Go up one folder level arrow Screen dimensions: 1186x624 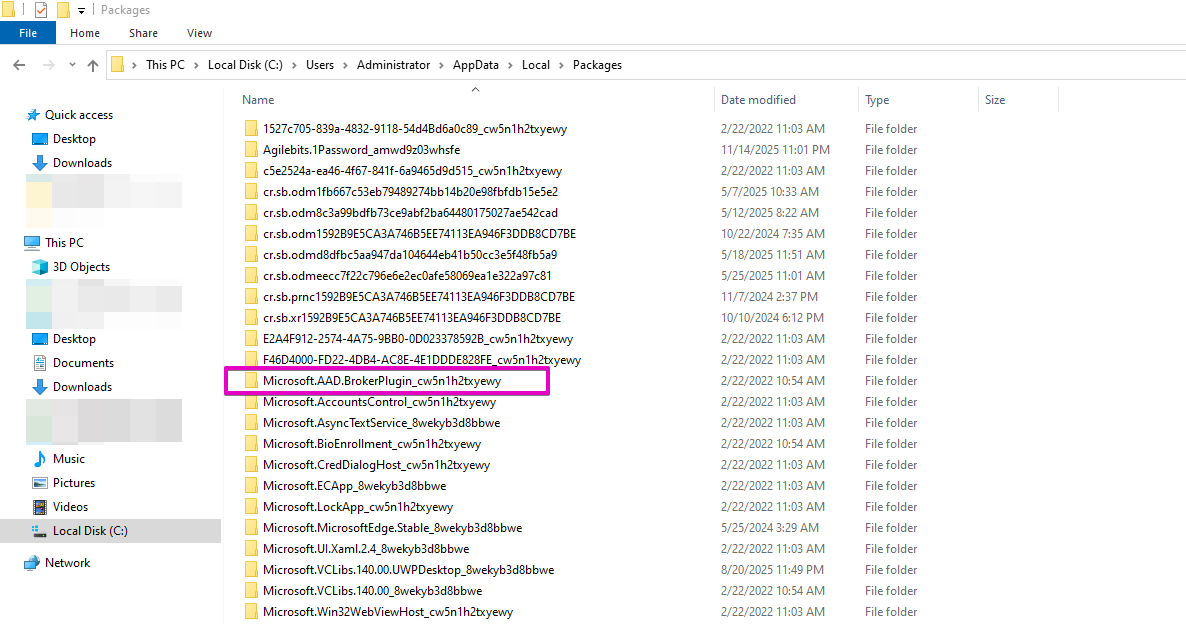tap(93, 65)
